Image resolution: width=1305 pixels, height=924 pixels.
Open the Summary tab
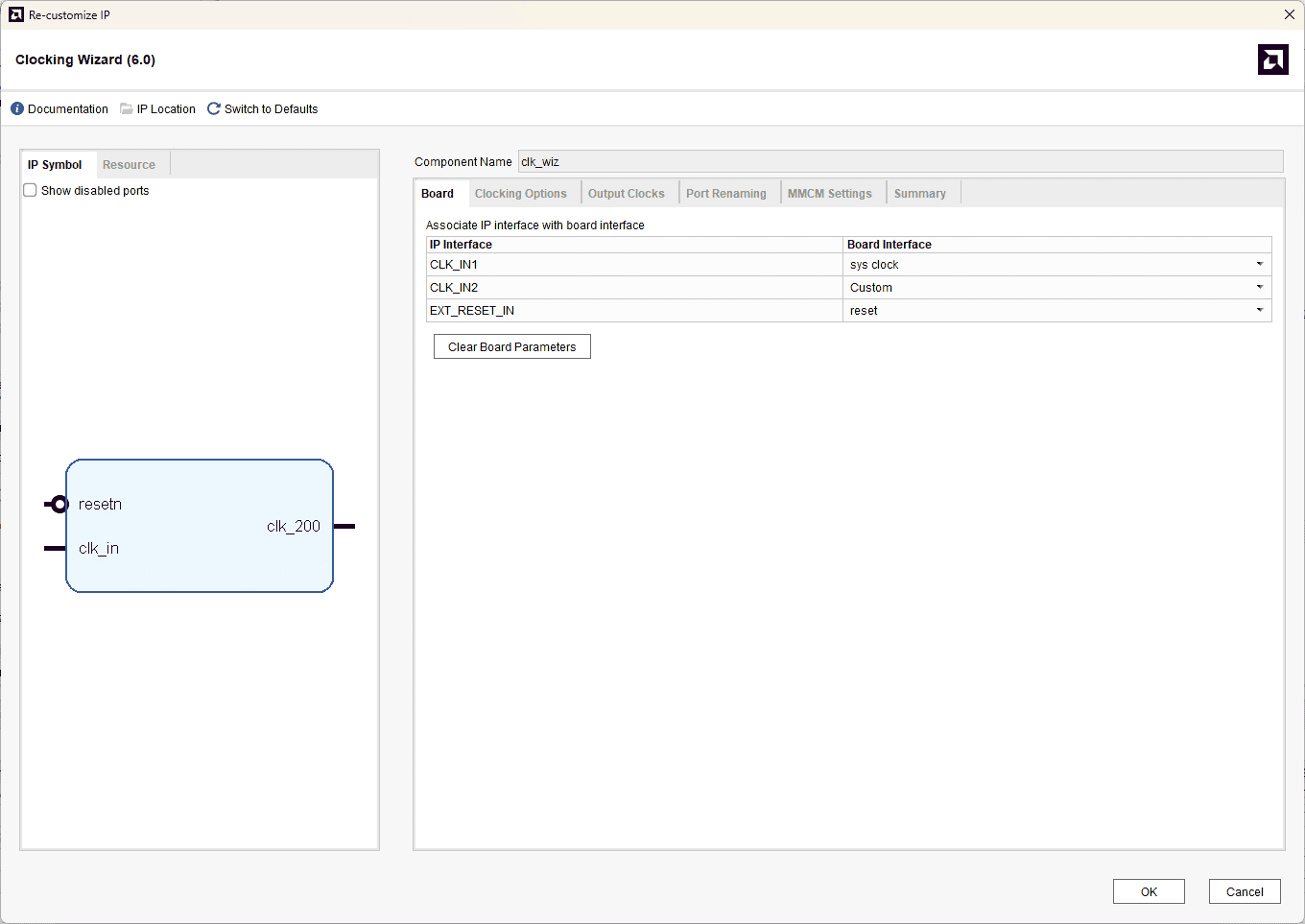pos(919,194)
